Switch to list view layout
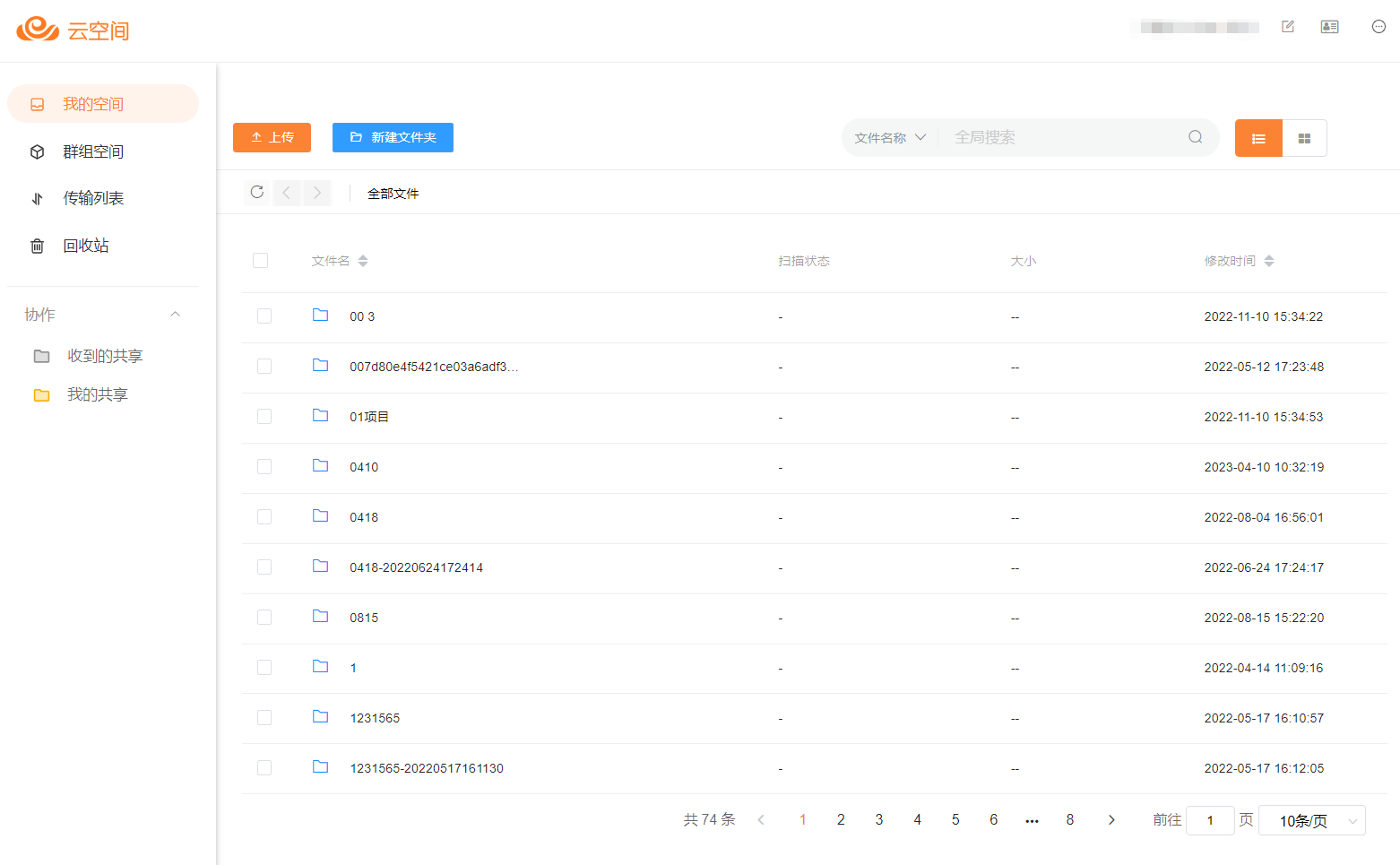Image resolution: width=1400 pixels, height=865 pixels. pos(1258,138)
